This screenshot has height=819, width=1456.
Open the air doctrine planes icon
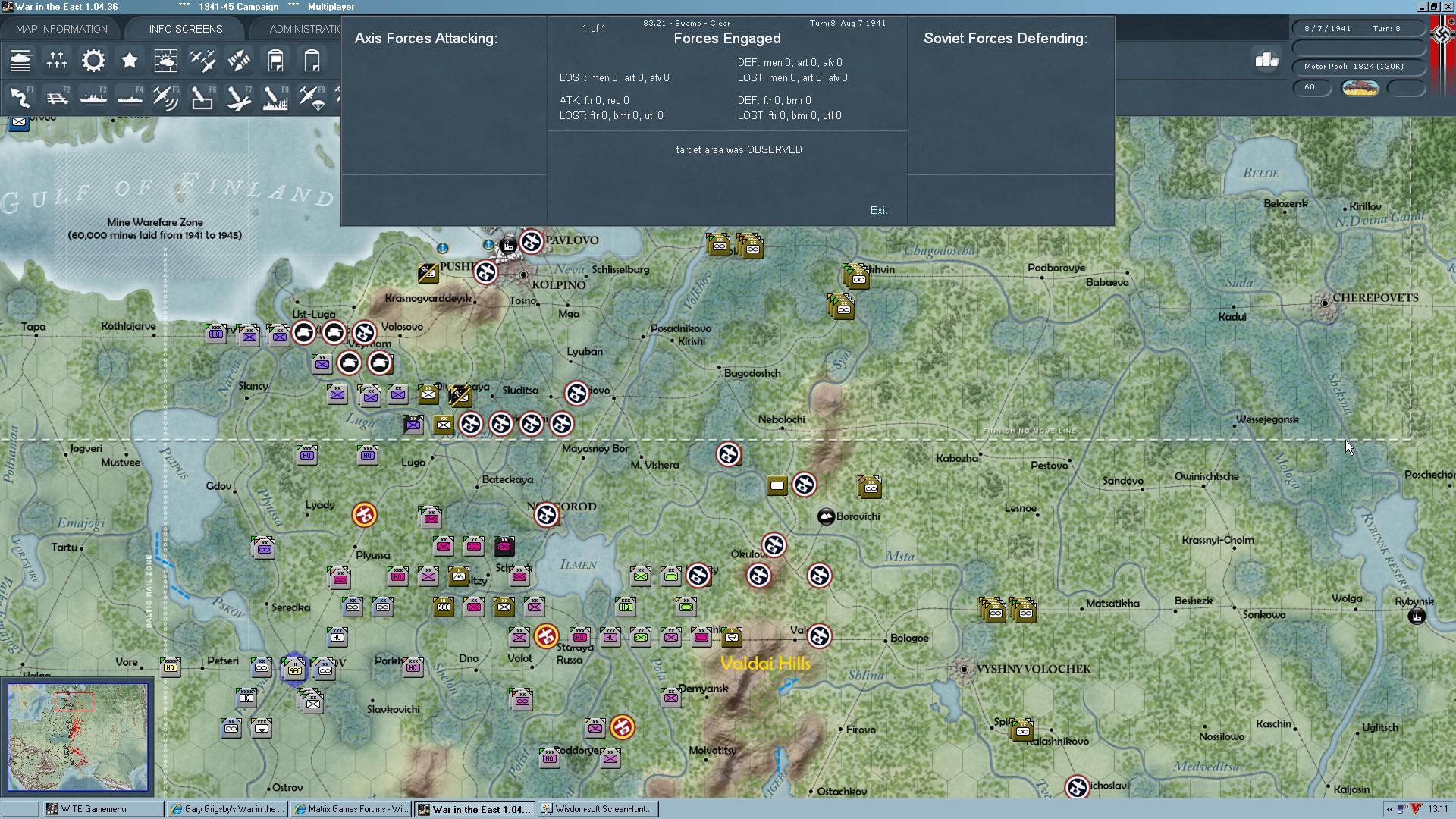coord(202,61)
